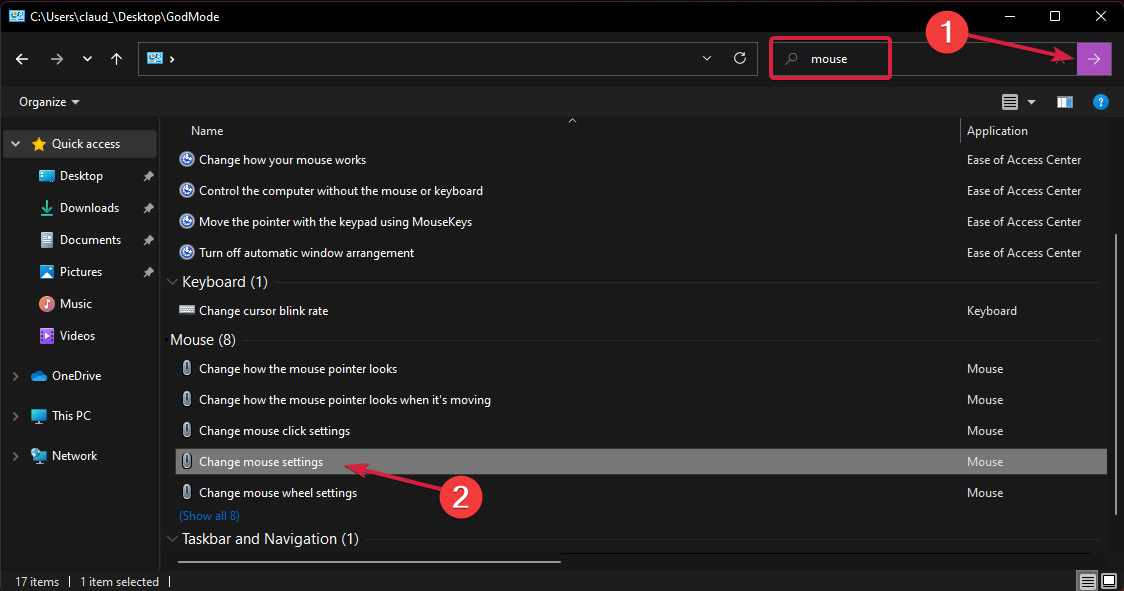Select Change mouse wheel settings
Screen dimensions: 1124x591
pos(278,493)
